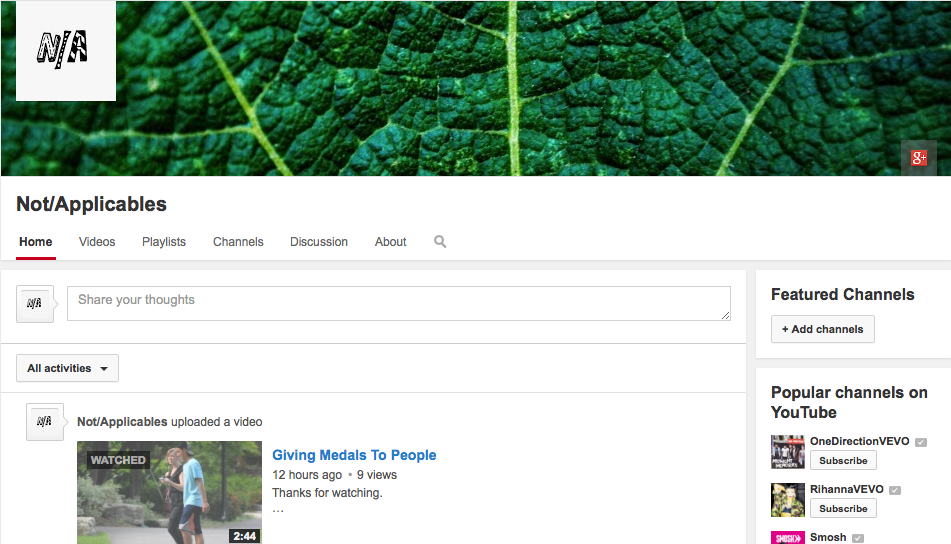Open the Google+ icon on banner
Viewport: 951px width, 544px height.
click(x=919, y=158)
